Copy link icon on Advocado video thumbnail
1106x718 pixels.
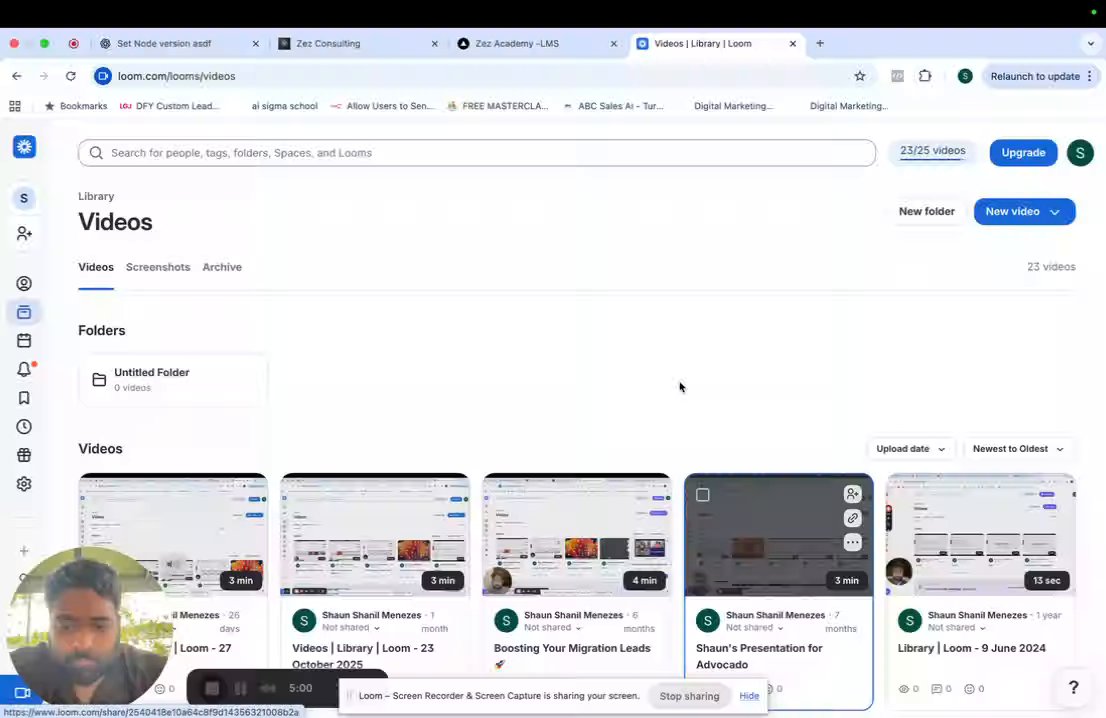pos(852,518)
